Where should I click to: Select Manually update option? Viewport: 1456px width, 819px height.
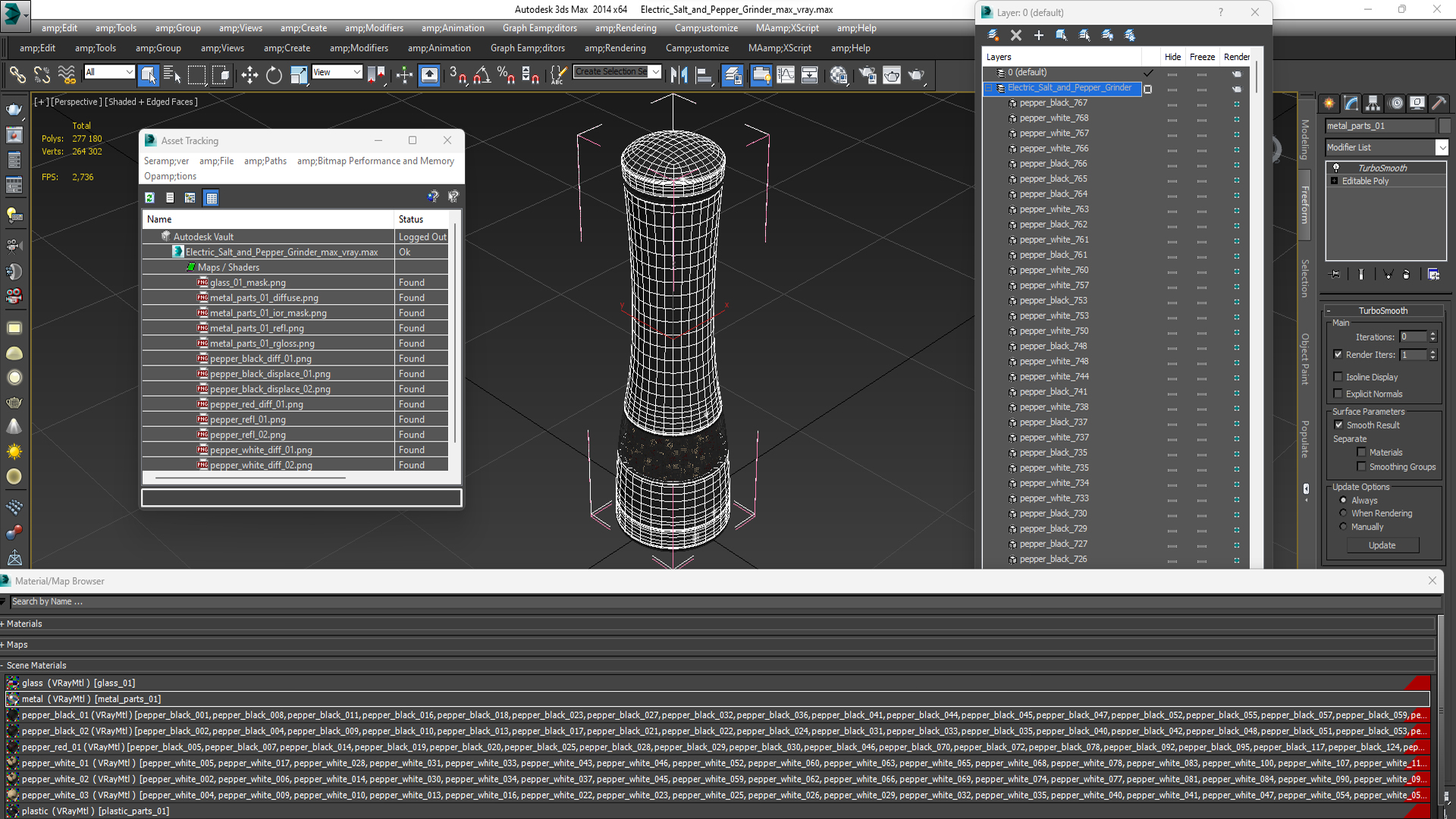click(1343, 527)
